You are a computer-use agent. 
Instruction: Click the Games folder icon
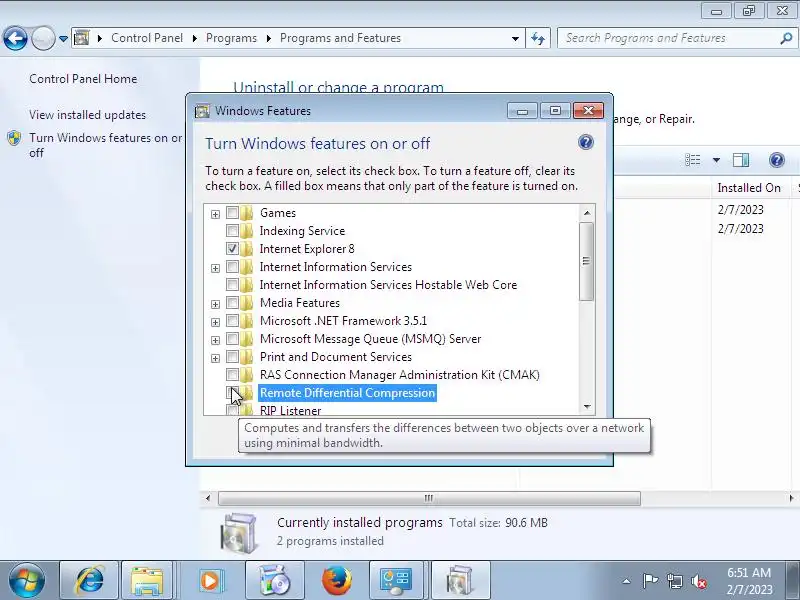(x=247, y=213)
